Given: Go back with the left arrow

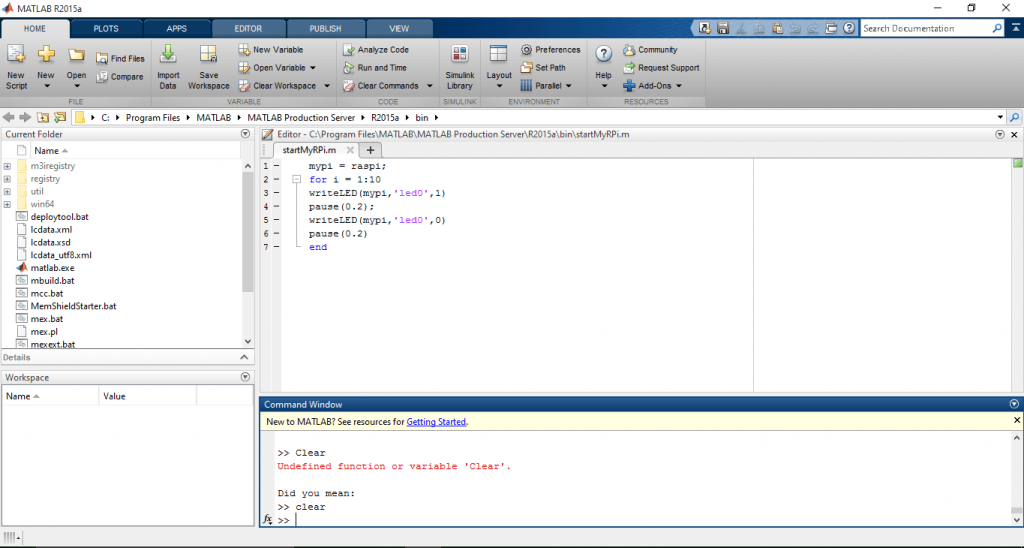Looking at the screenshot, I should point(8,118).
